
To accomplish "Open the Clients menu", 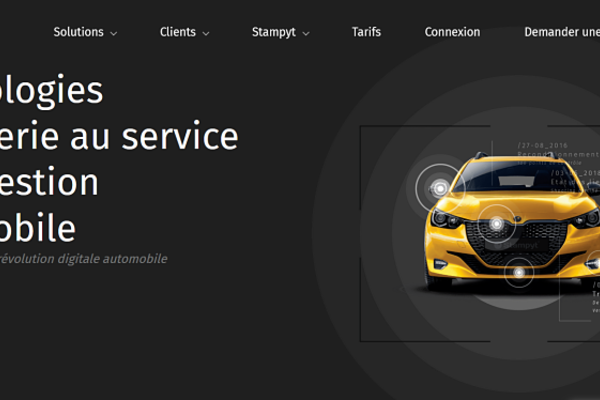I will [178, 32].
